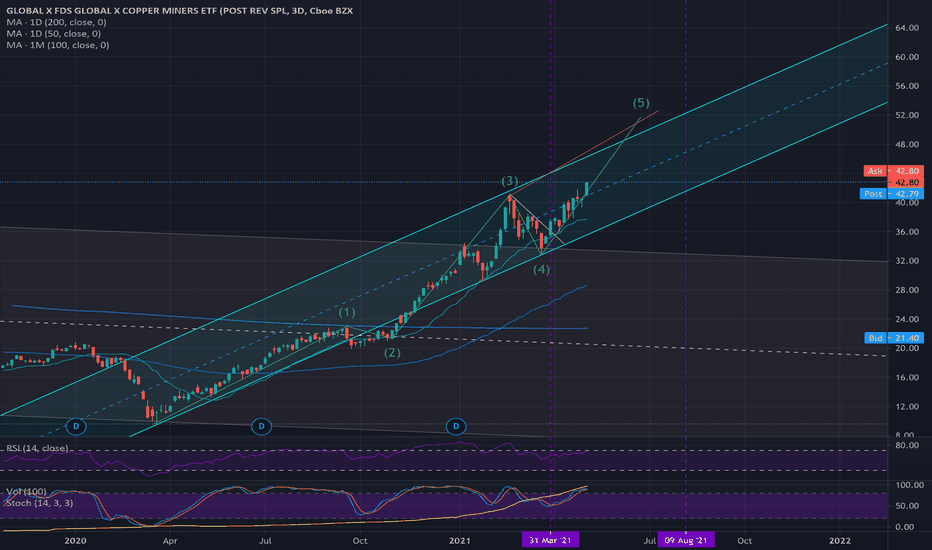Click the first dividend D marker near 2020
This screenshot has height=550, width=932.
point(76,426)
